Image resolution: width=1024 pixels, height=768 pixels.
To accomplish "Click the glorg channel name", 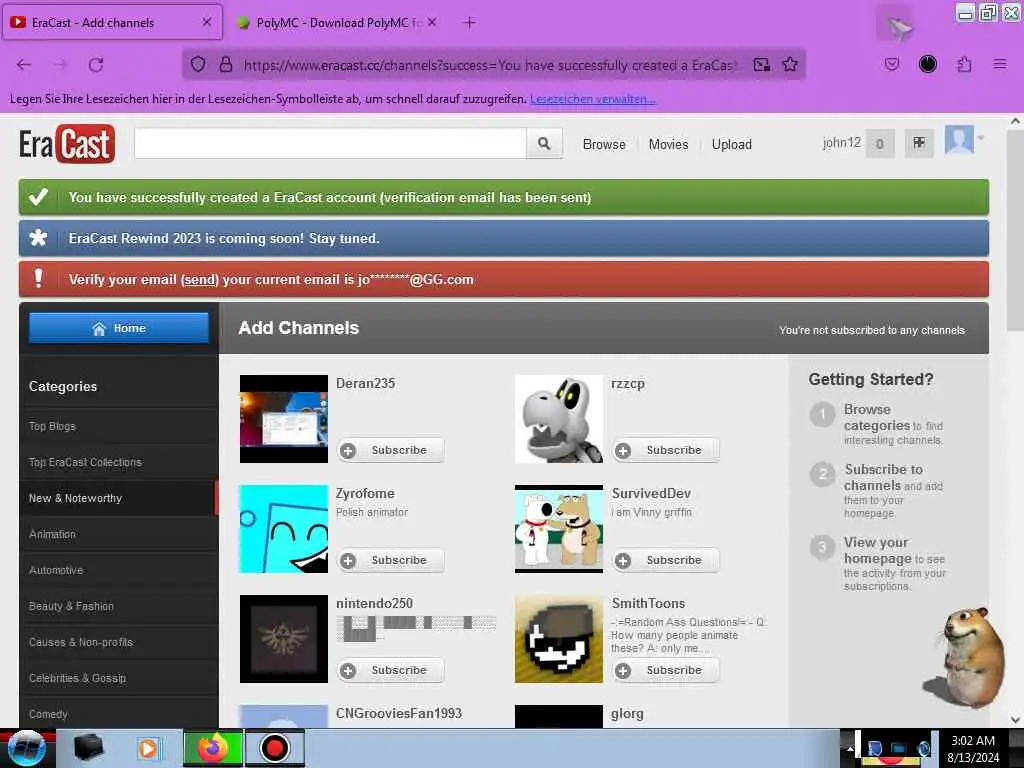I will click(x=627, y=714).
